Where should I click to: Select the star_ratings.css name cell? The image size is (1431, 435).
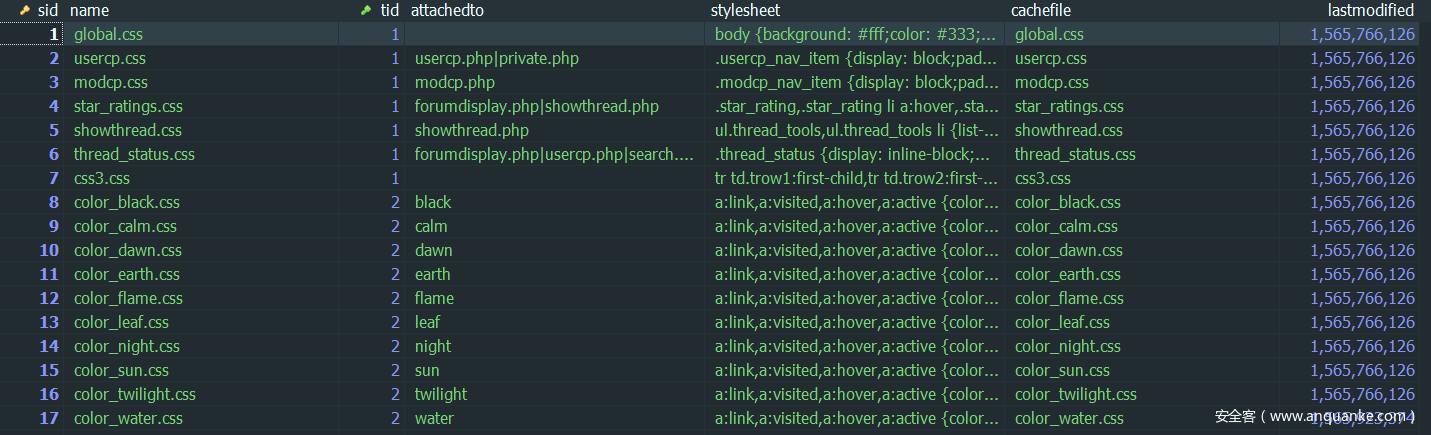(x=128, y=106)
